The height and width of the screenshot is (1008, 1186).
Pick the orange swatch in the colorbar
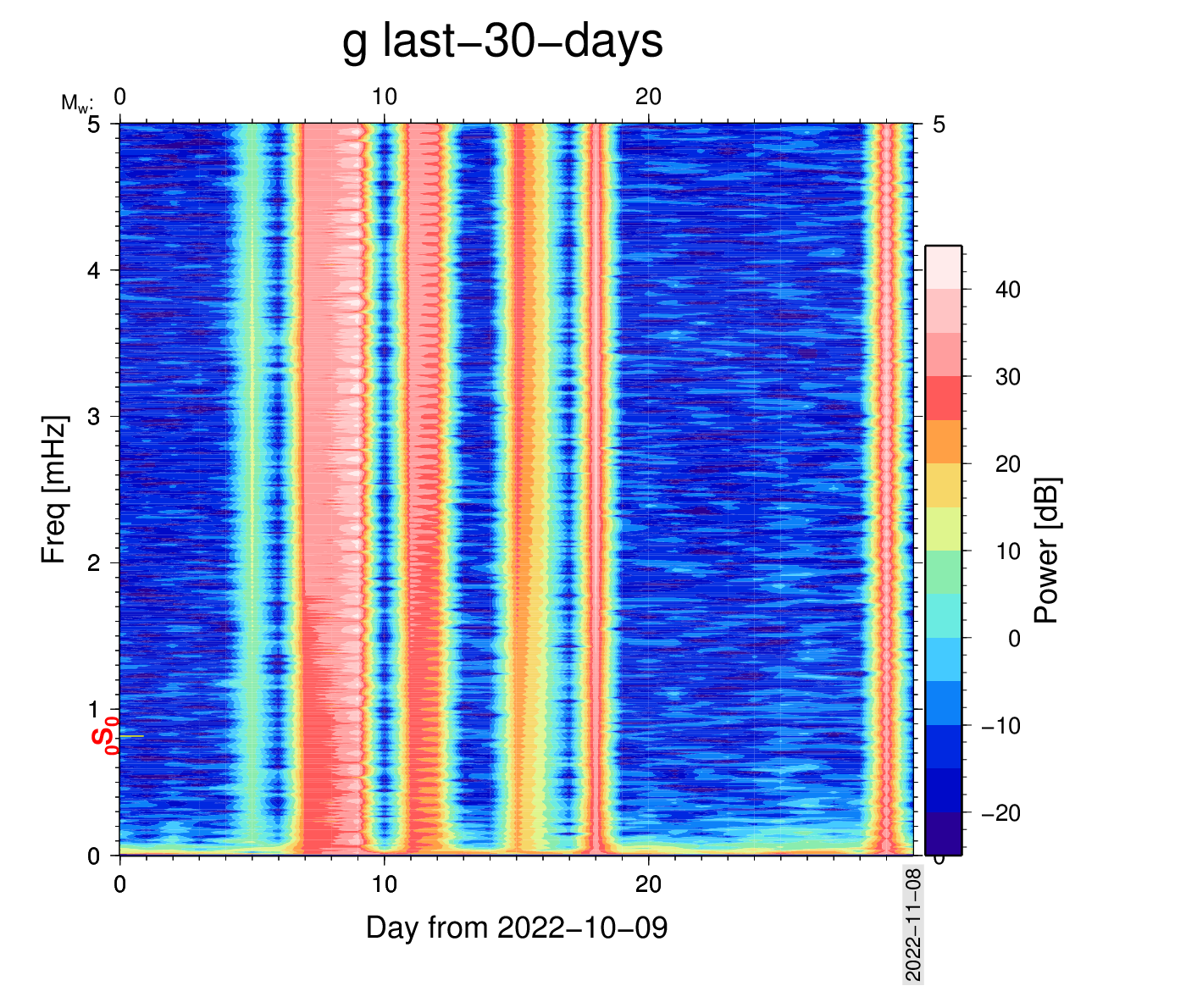point(943,441)
